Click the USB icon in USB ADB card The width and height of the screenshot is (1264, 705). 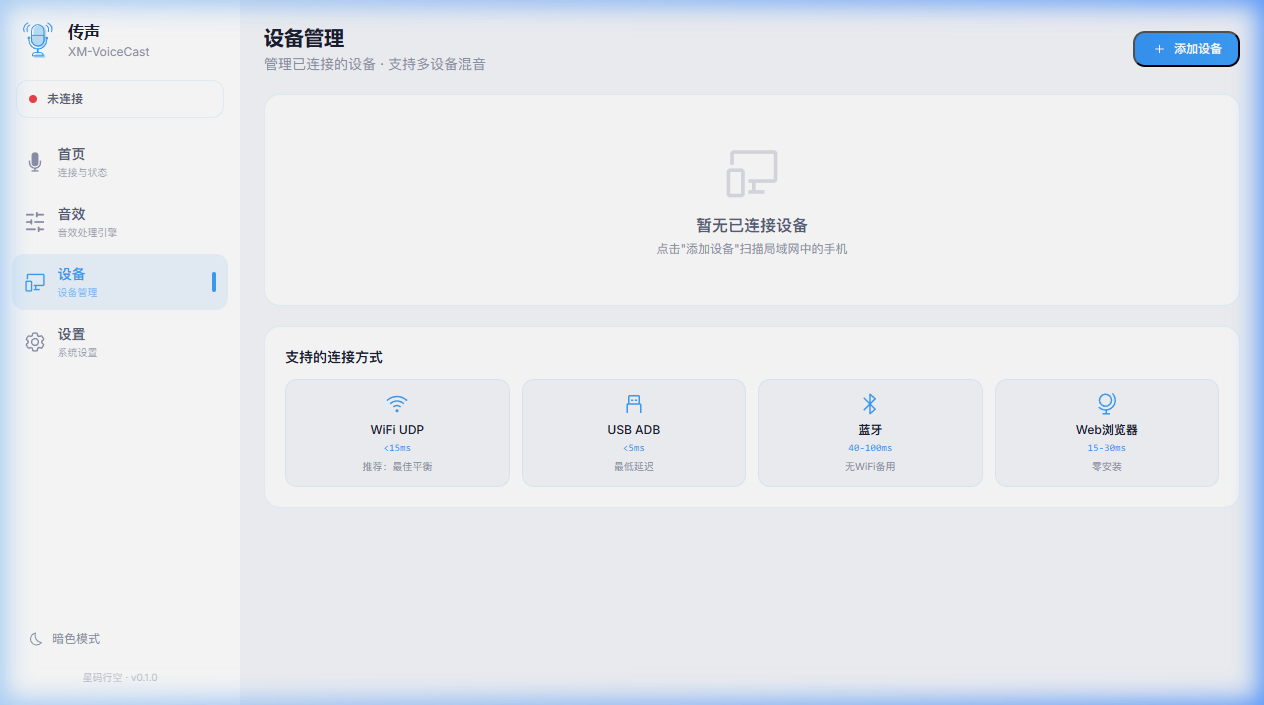coord(633,403)
